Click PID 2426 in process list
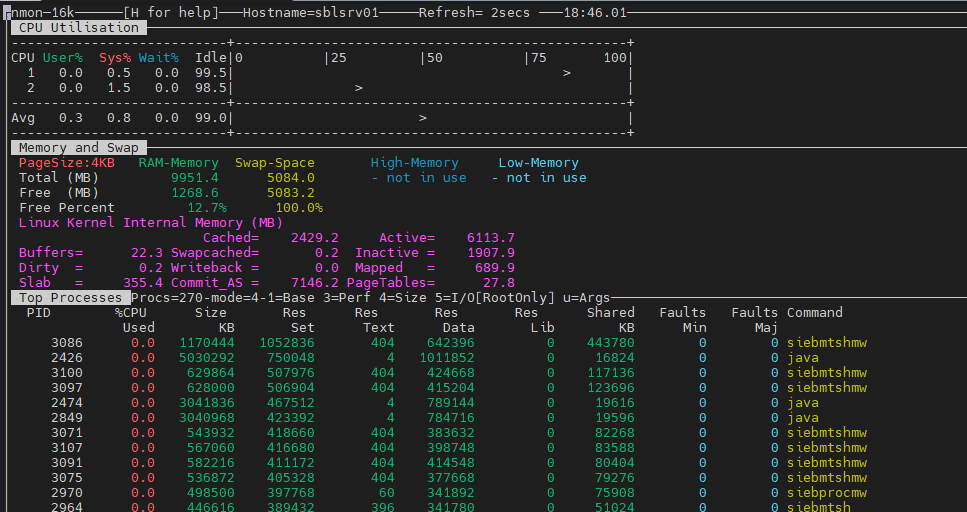The image size is (967, 512). (x=67, y=358)
